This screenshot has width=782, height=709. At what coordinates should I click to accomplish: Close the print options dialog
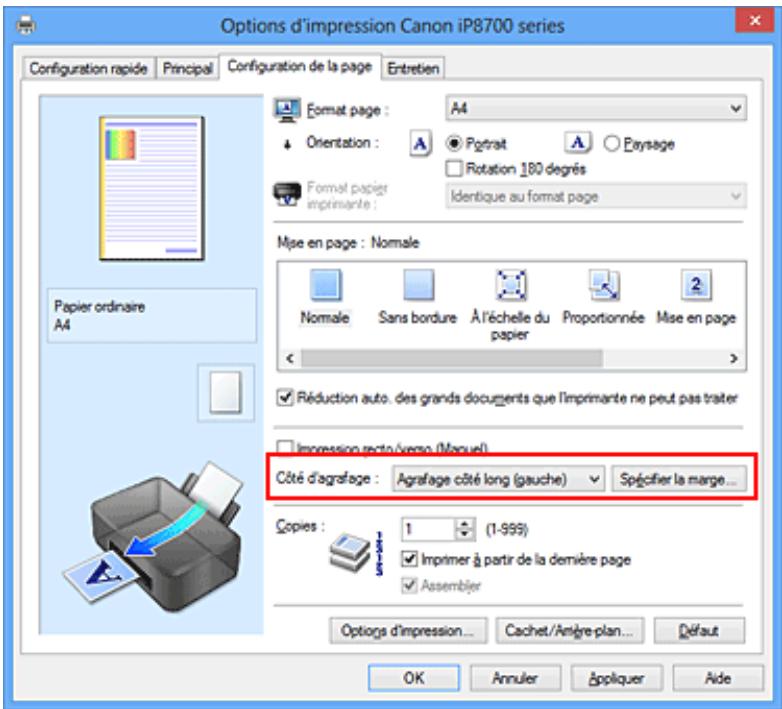tap(755, 20)
